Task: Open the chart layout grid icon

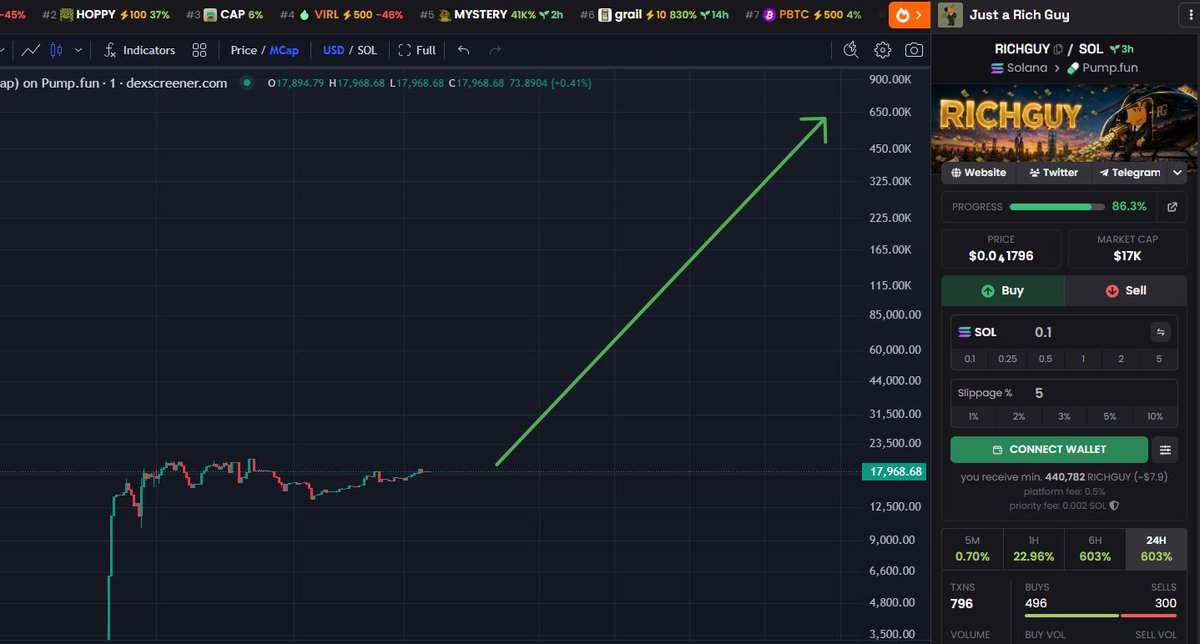Action: click(x=199, y=50)
